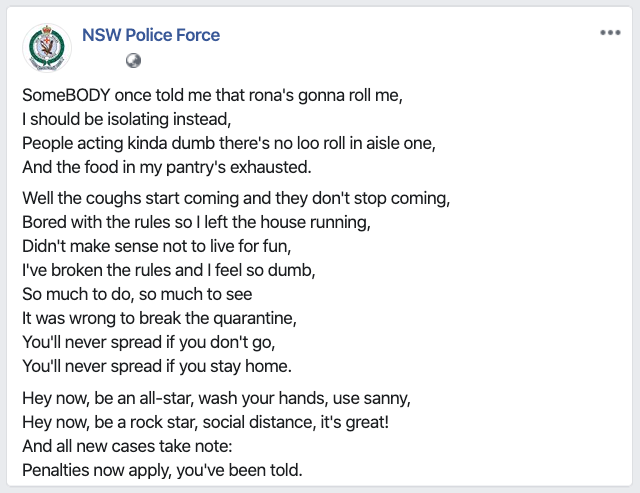640x493 pixels.
Task: Click the NSW Police Force profile picture
Action: pyautogui.click(x=47, y=48)
